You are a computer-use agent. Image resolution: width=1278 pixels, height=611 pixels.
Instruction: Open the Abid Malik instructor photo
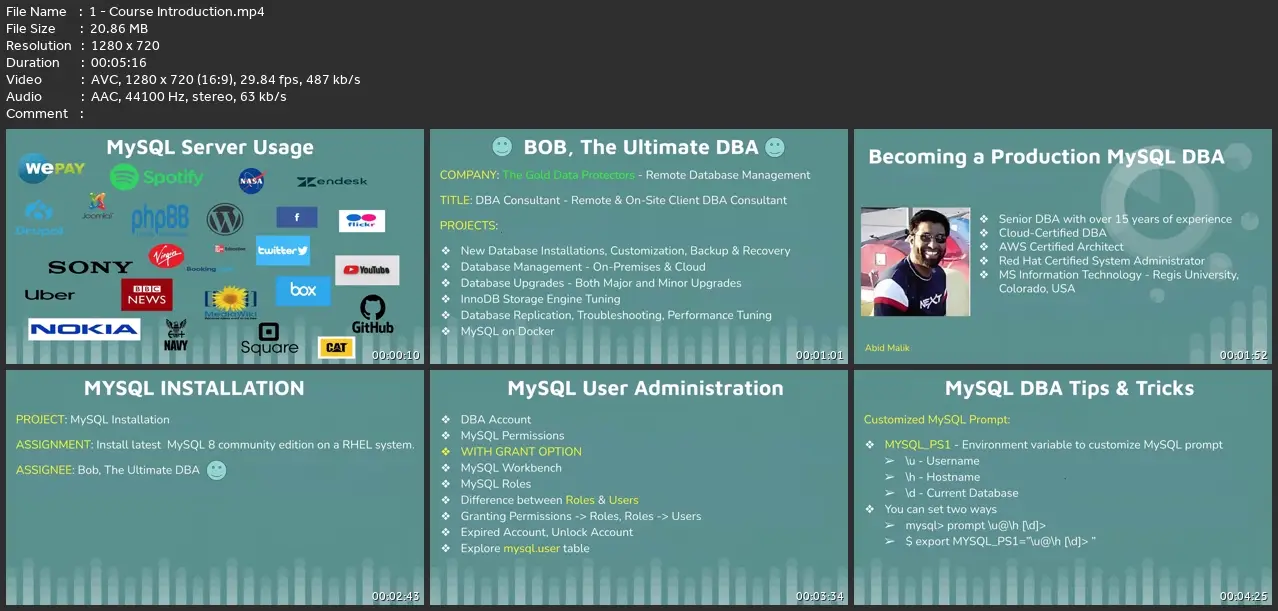[x=915, y=262]
